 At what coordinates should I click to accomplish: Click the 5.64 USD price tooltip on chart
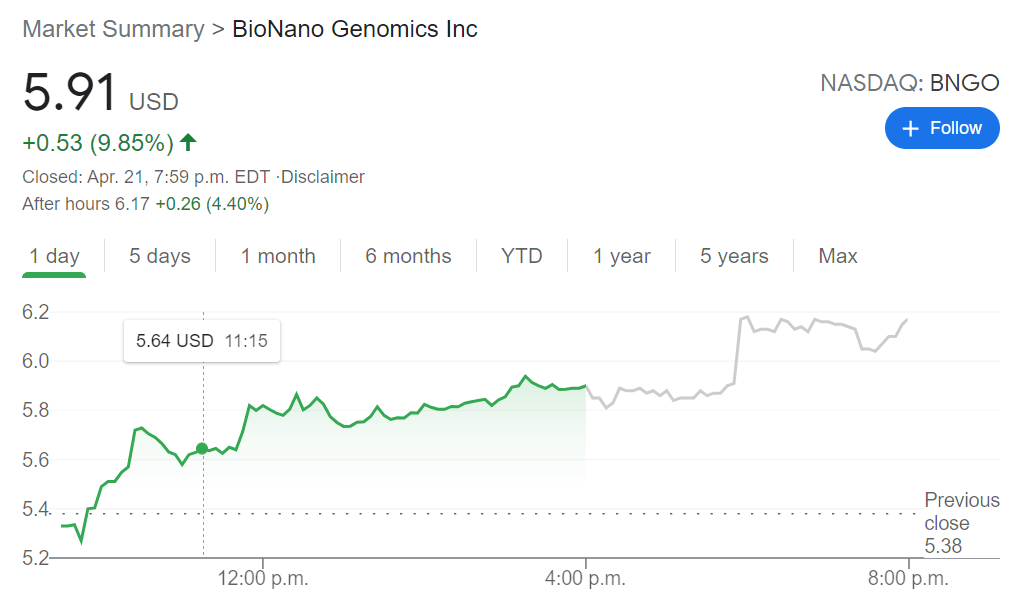coord(201,341)
